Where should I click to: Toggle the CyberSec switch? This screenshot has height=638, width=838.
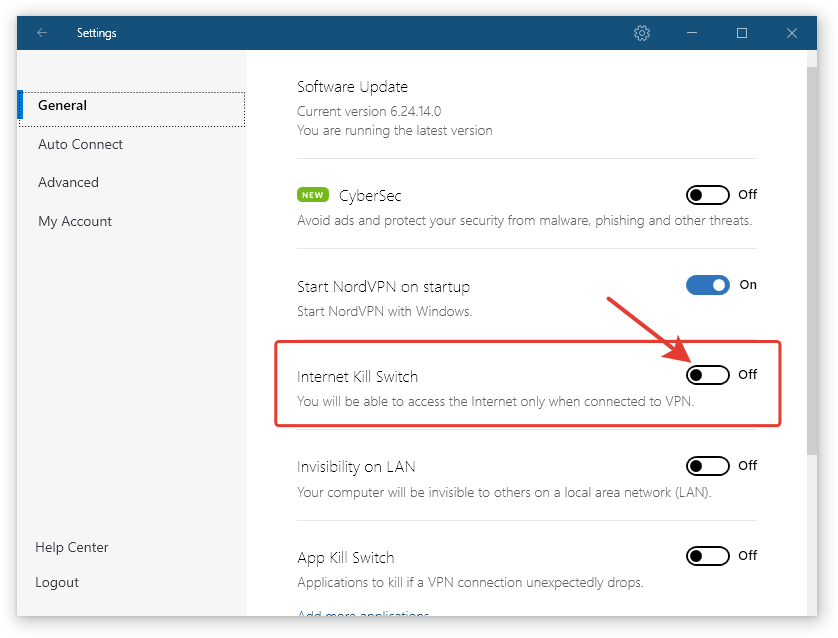708,195
